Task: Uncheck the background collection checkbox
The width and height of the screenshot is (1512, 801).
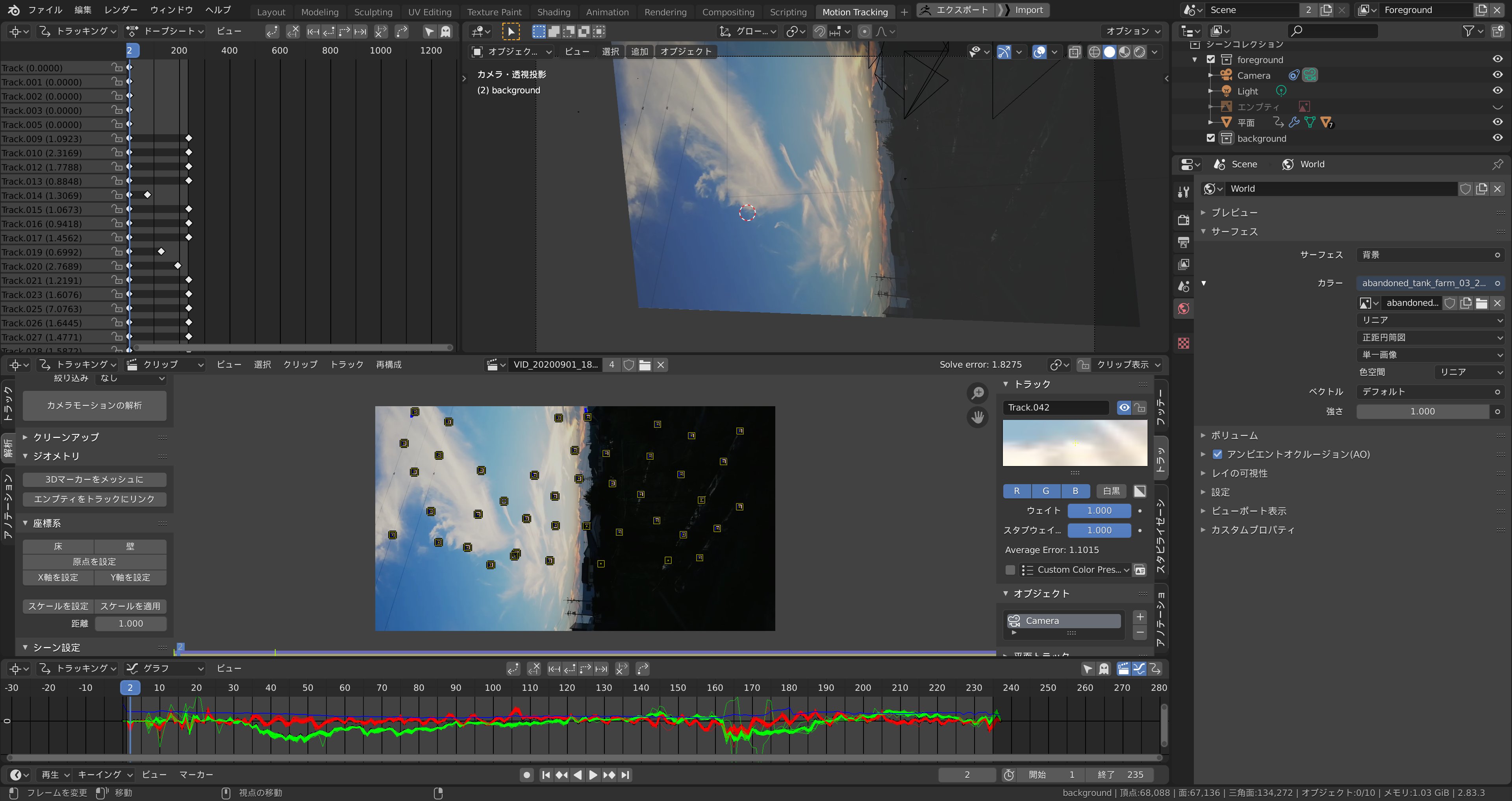Action: [1210, 138]
